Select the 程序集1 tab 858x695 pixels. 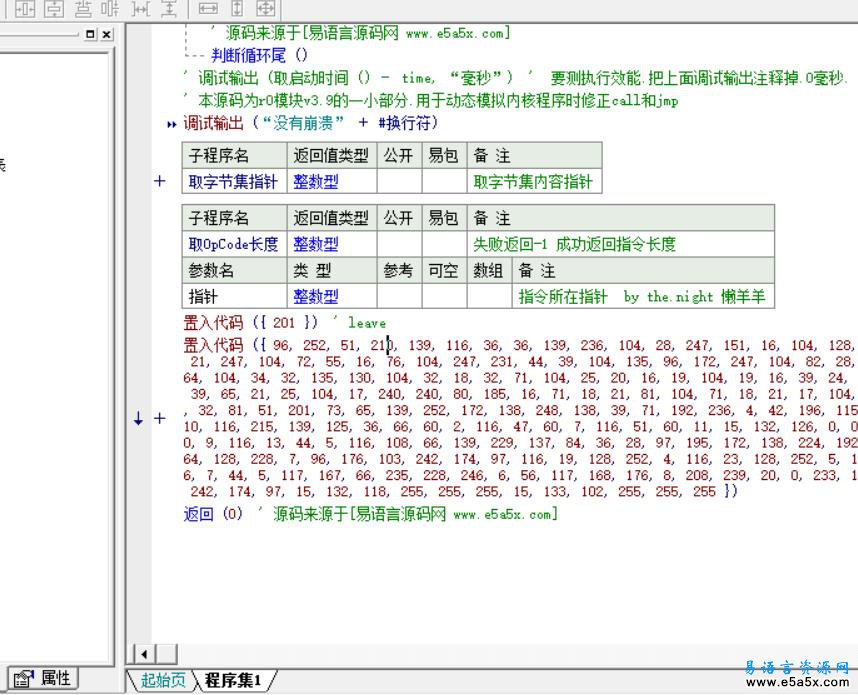tap(232, 679)
